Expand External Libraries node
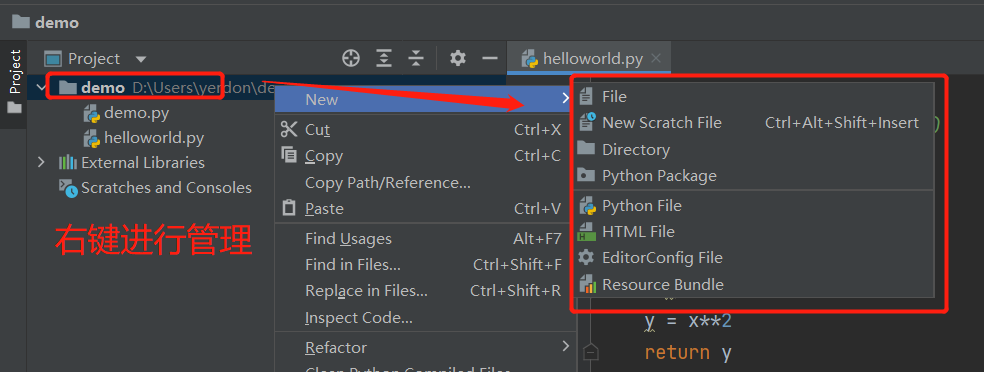This screenshot has height=372, width=984. click(42, 162)
